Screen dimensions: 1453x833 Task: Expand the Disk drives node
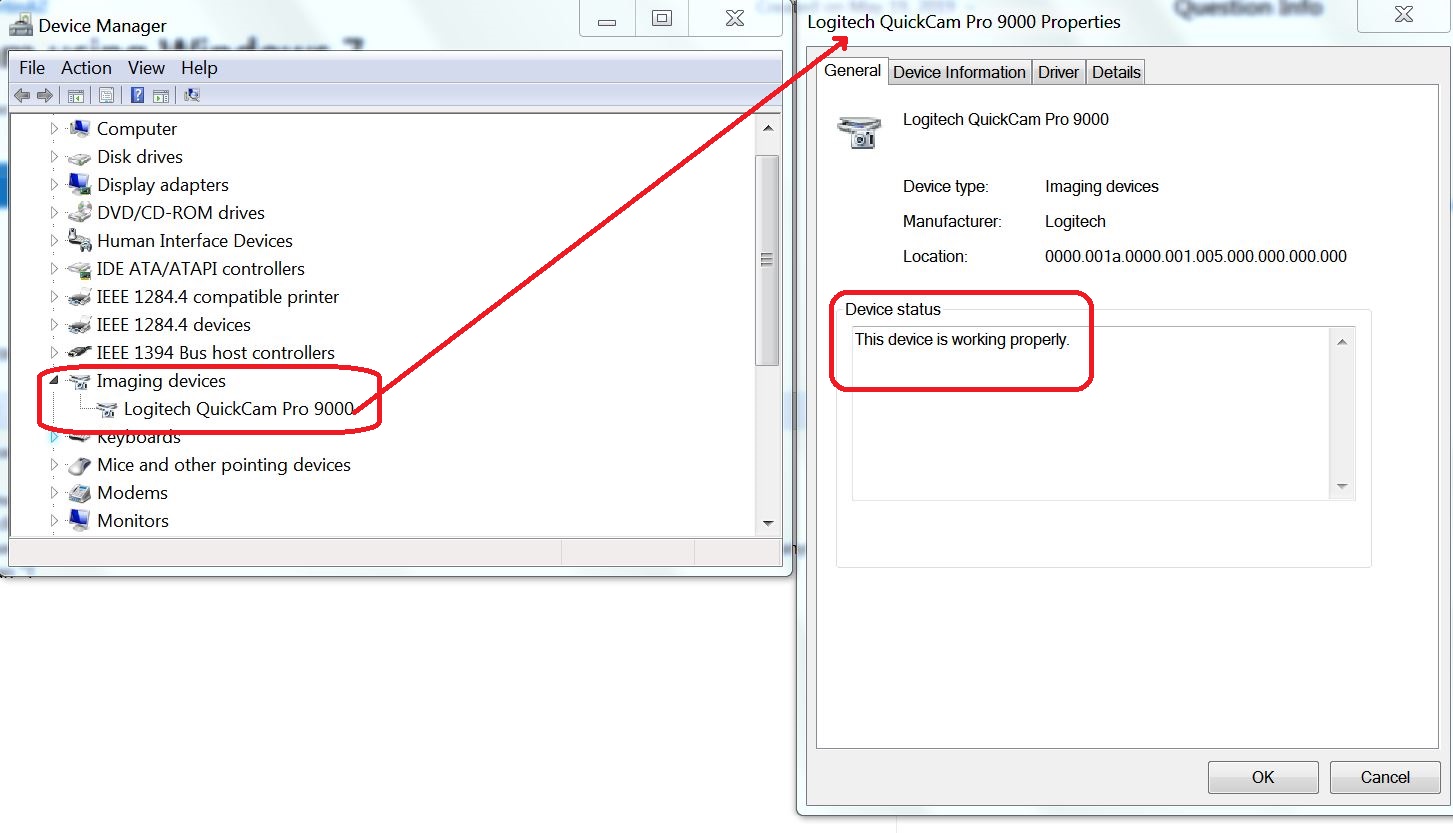coord(55,157)
